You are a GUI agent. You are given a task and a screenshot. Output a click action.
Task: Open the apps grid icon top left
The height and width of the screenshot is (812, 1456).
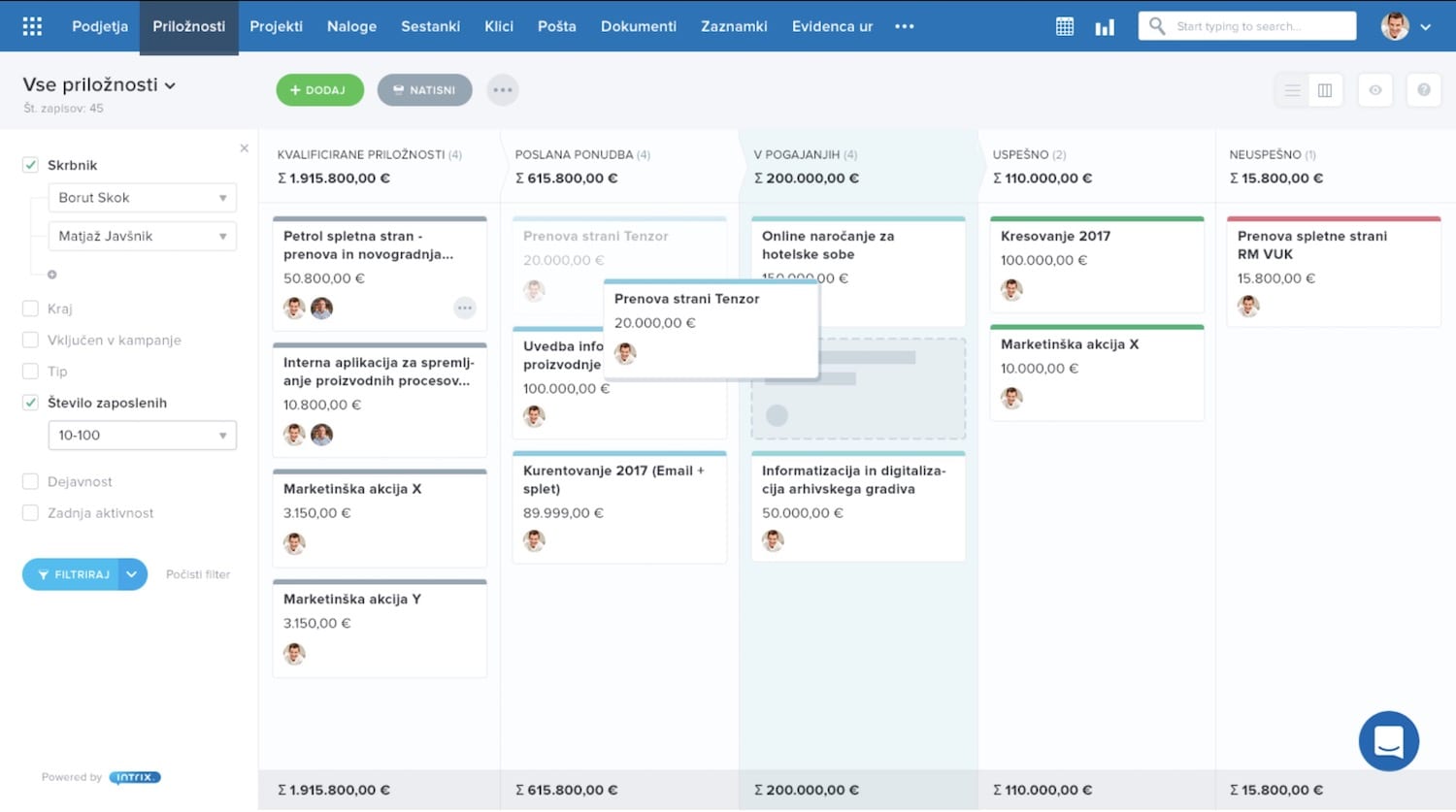(x=32, y=25)
